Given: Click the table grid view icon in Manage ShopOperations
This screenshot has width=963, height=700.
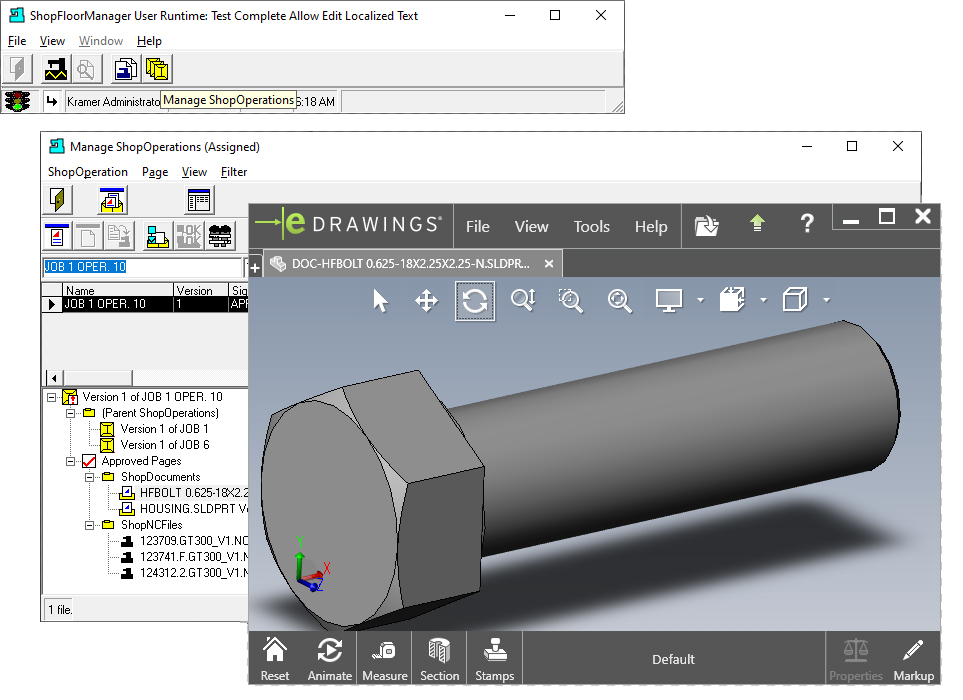Looking at the screenshot, I should click(x=198, y=200).
